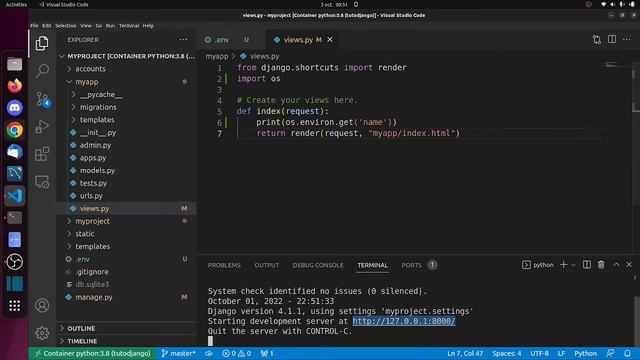The width and height of the screenshot is (640, 360).
Task: Open Source Control view with pending changes
Action: (42, 99)
